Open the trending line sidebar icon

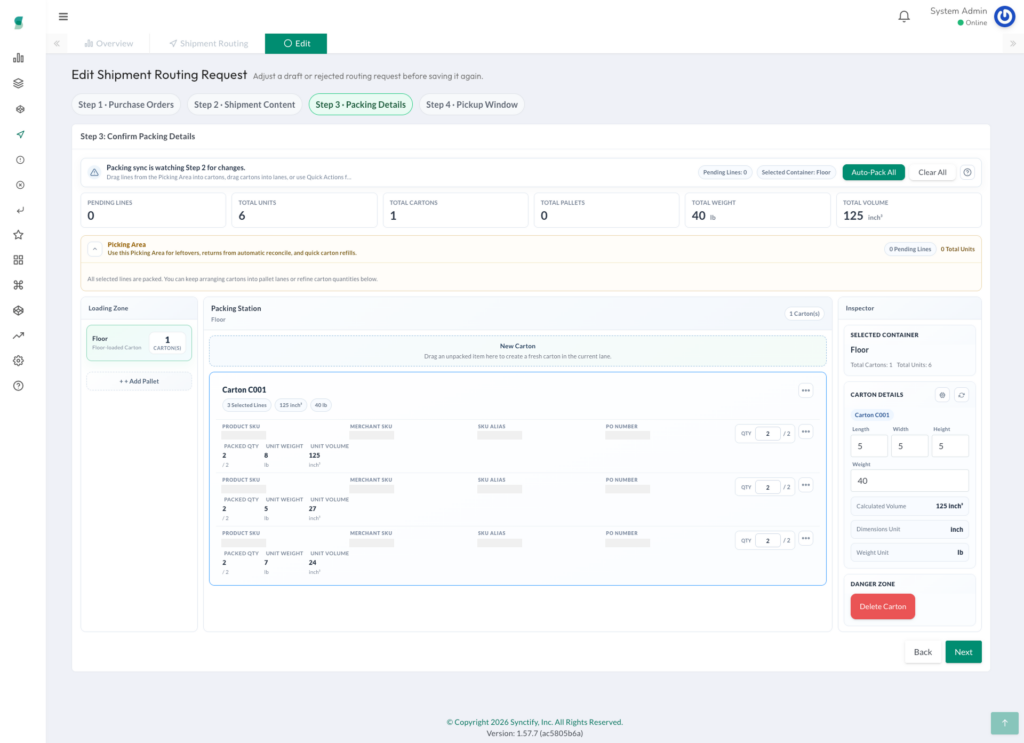tap(18, 336)
